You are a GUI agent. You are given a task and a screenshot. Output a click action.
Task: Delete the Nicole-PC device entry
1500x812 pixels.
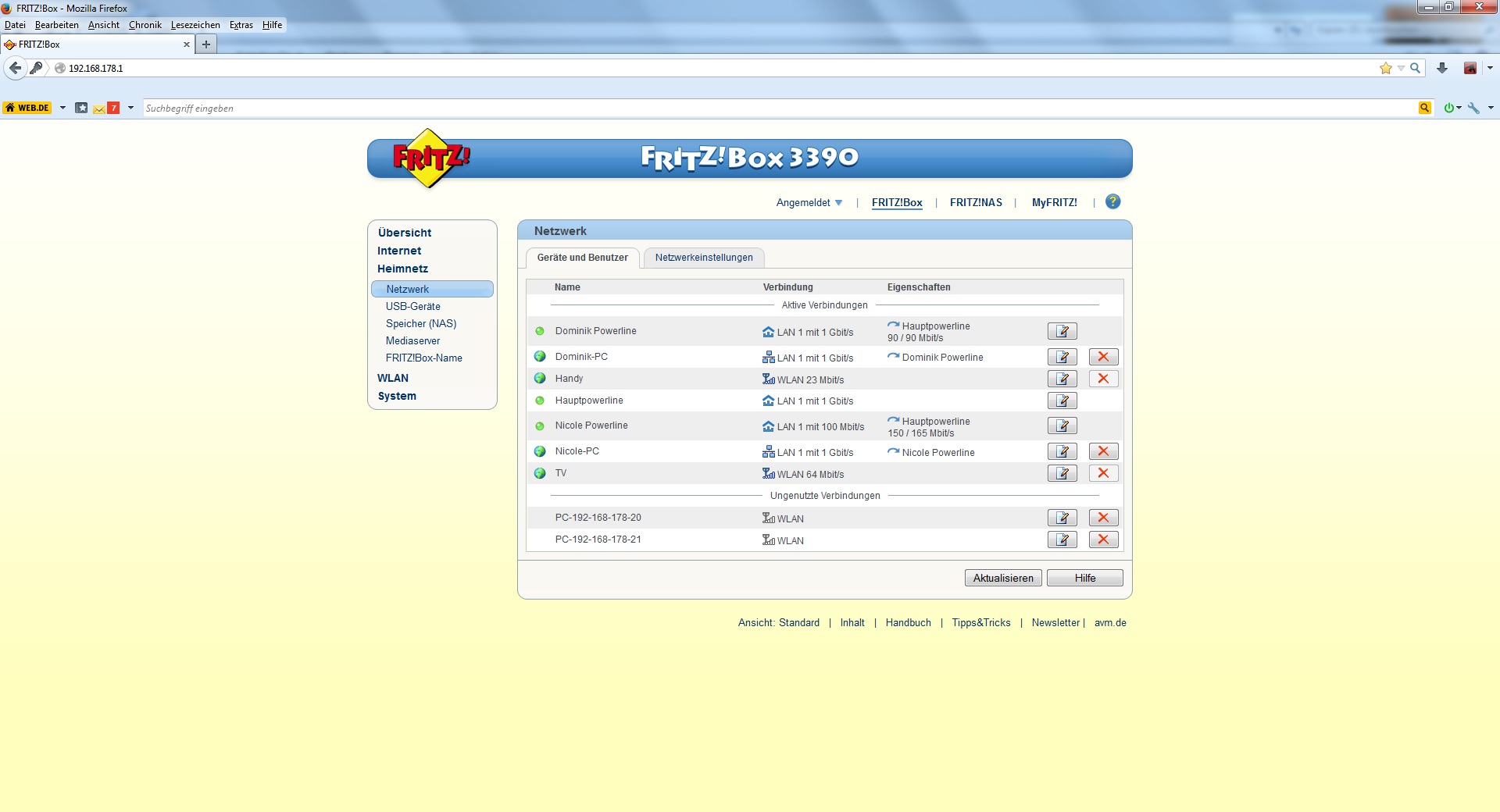click(x=1103, y=451)
